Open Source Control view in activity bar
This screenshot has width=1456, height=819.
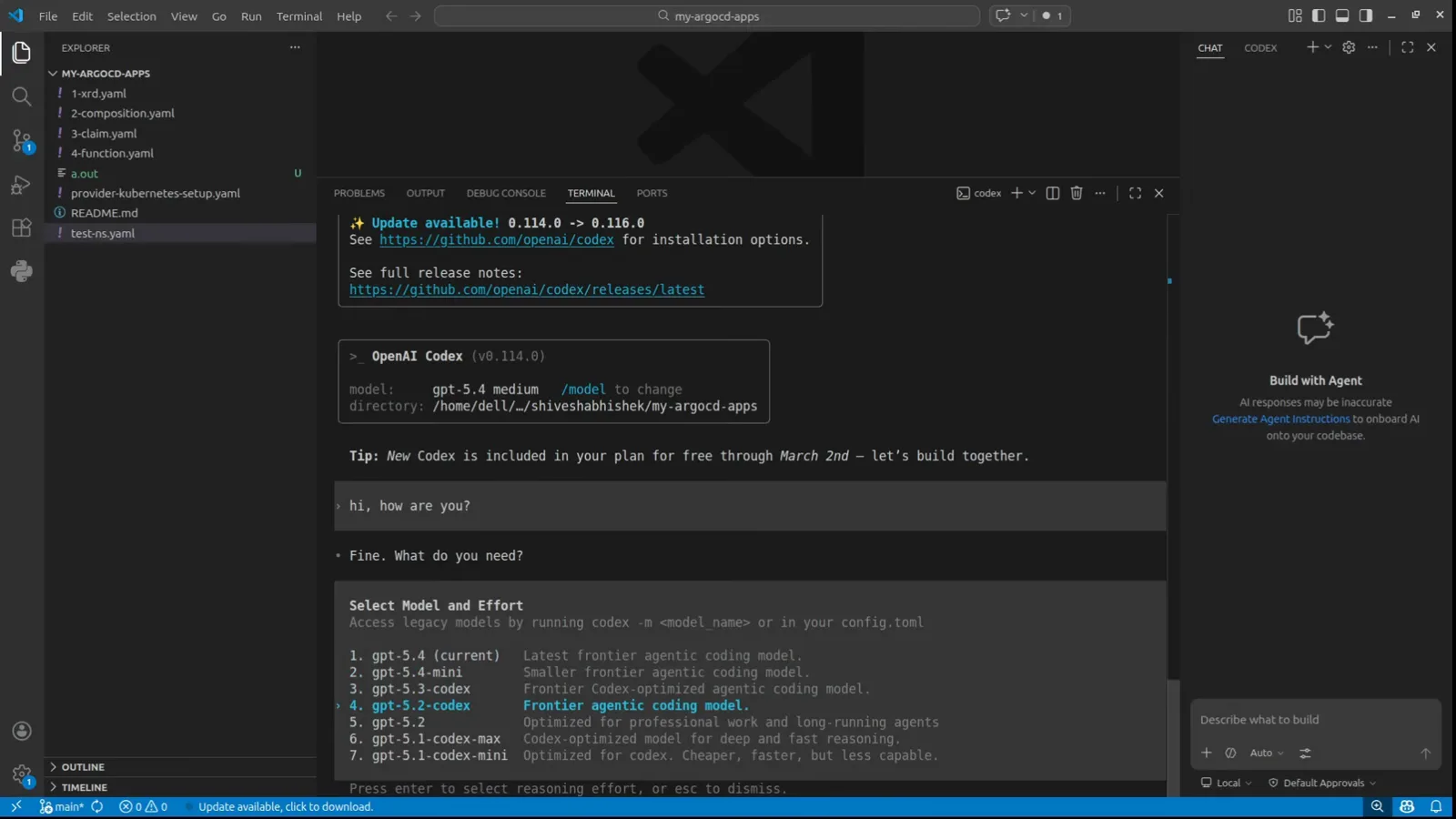click(x=22, y=140)
